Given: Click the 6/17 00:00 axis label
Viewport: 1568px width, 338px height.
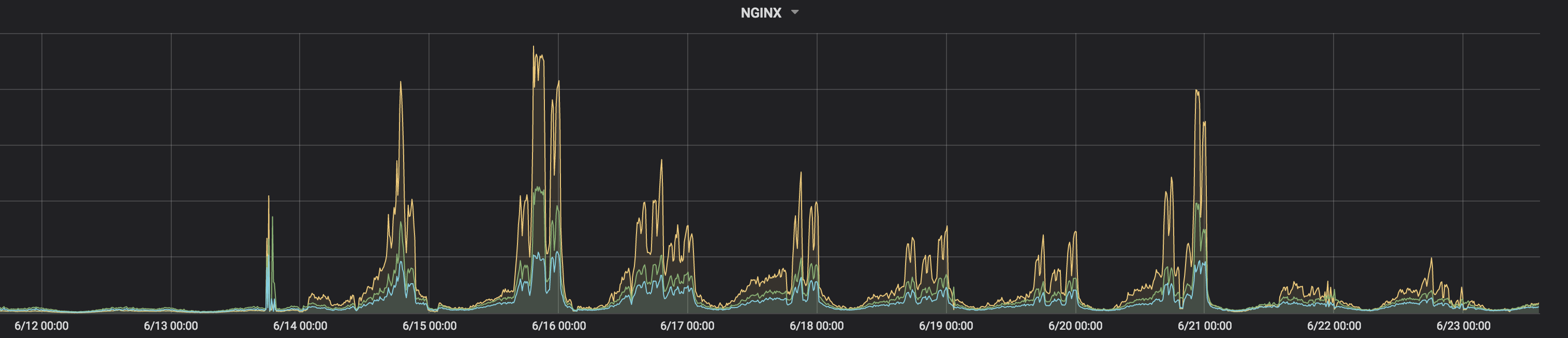Looking at the screenshot, I should (x=687, y=326).
